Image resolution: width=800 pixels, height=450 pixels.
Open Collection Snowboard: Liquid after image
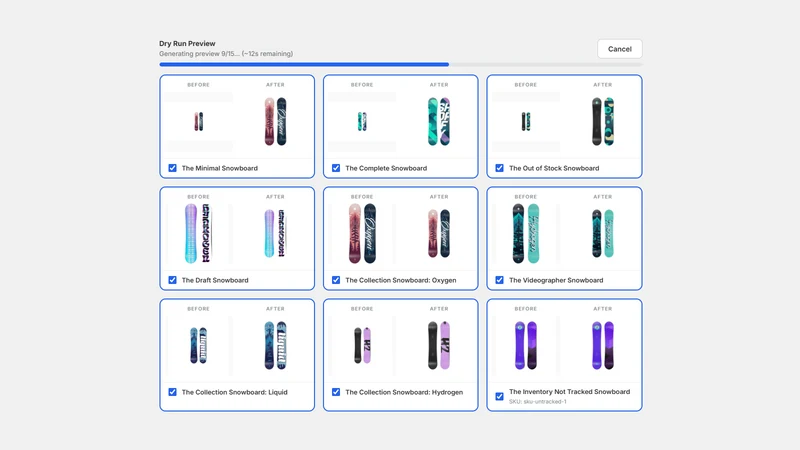coord(276,346)
